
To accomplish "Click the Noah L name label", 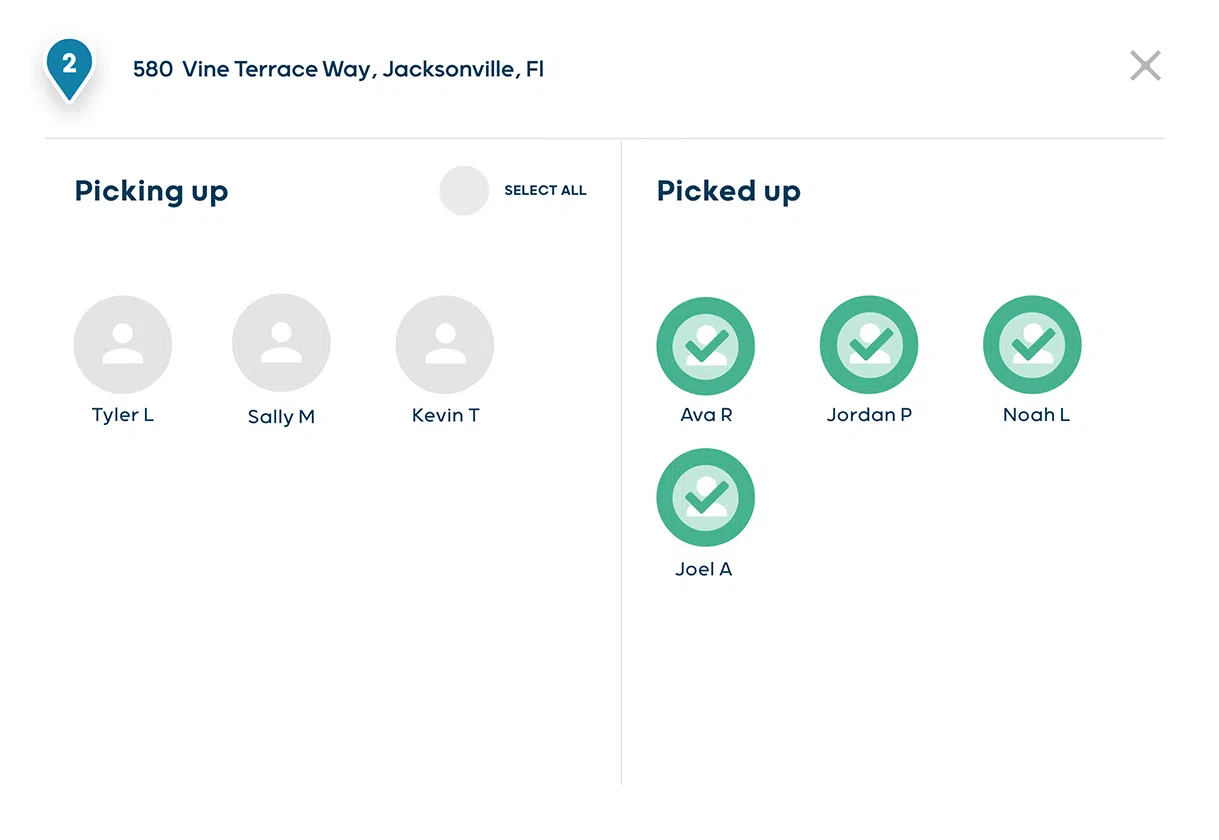I will pyautogui.click(x=1036, y=415).
